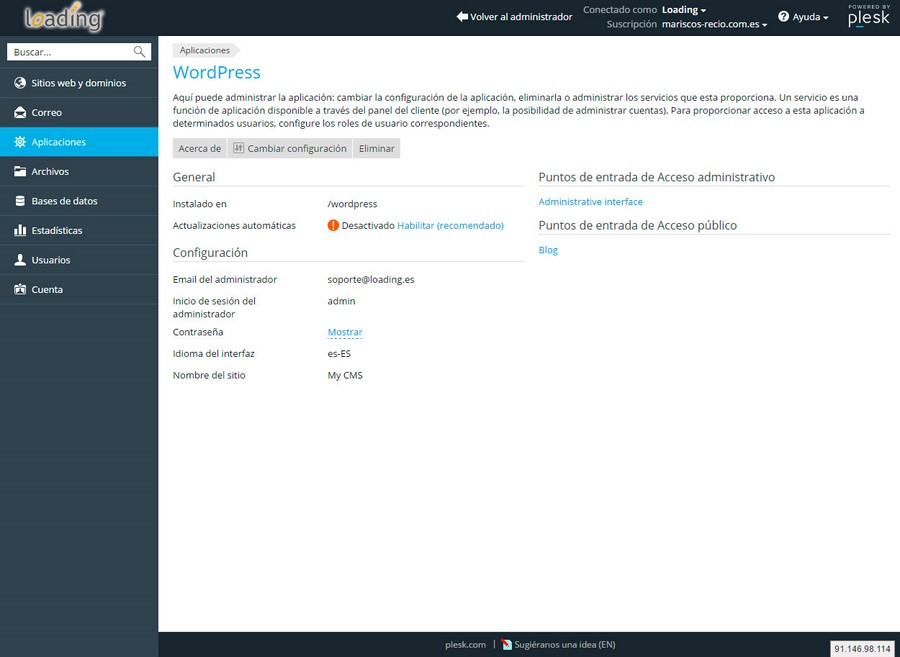Click the envelope icon next to Correo

pyautogui.click(x=20, y=112)
